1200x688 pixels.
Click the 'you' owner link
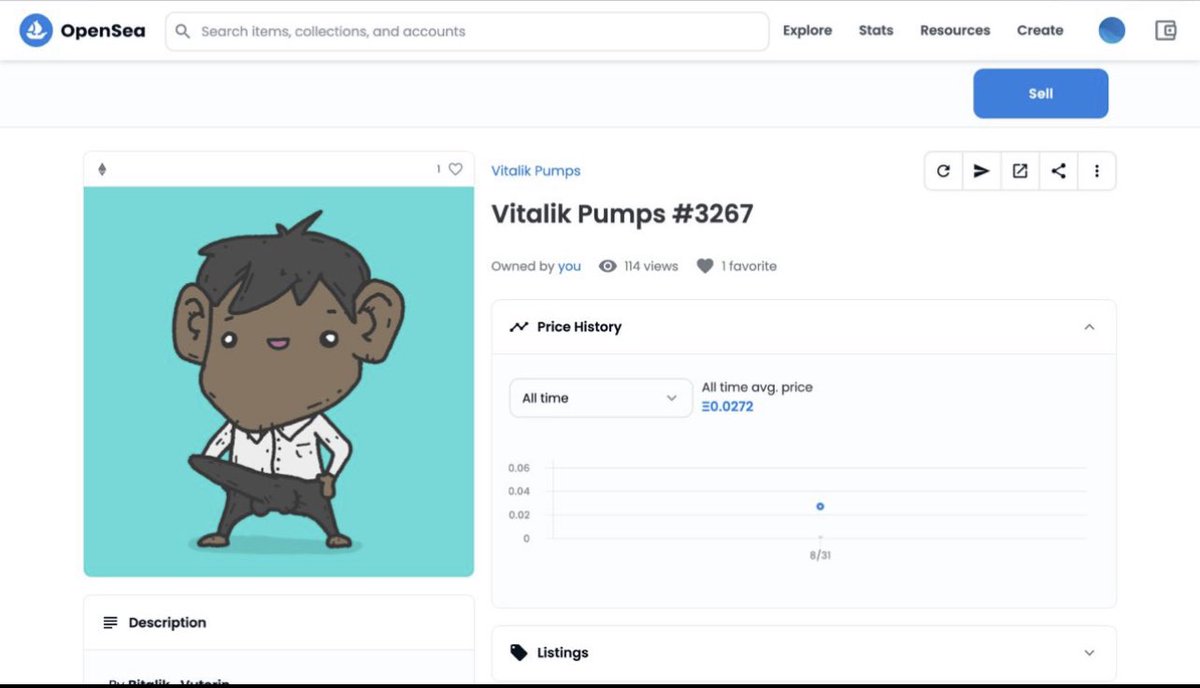coord(569,266)
